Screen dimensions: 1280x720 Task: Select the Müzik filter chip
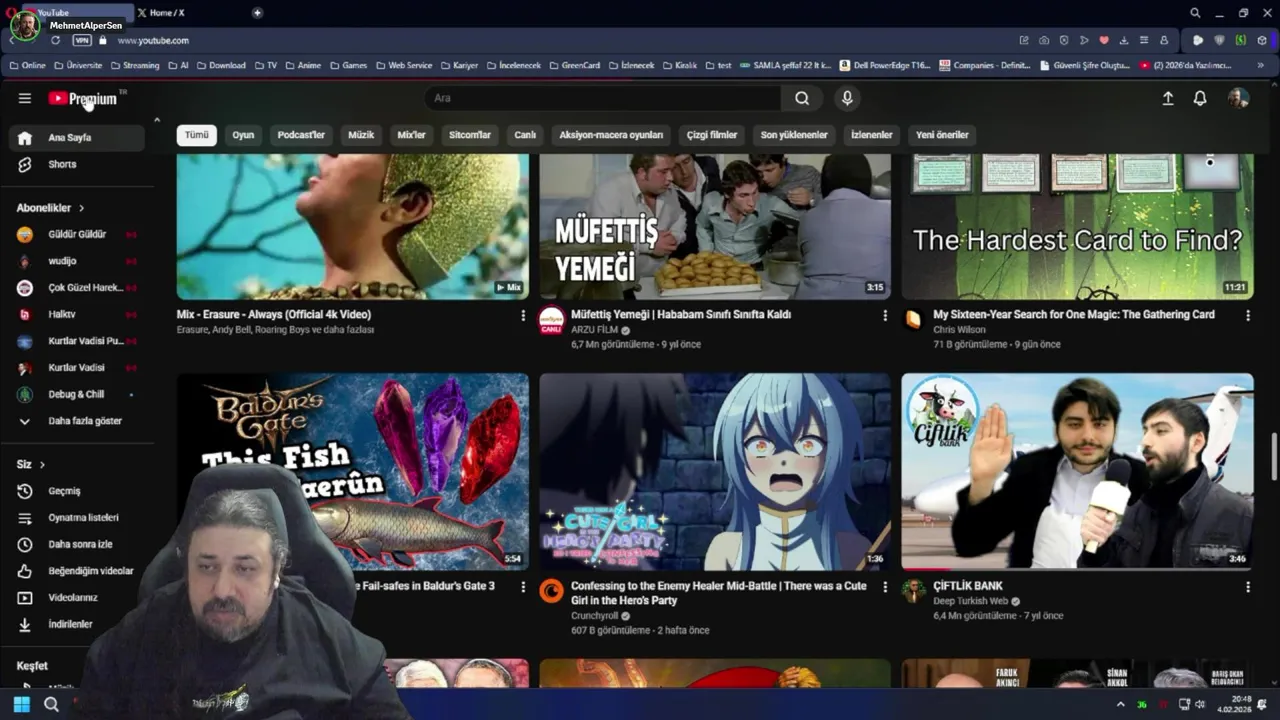(361, 135)
